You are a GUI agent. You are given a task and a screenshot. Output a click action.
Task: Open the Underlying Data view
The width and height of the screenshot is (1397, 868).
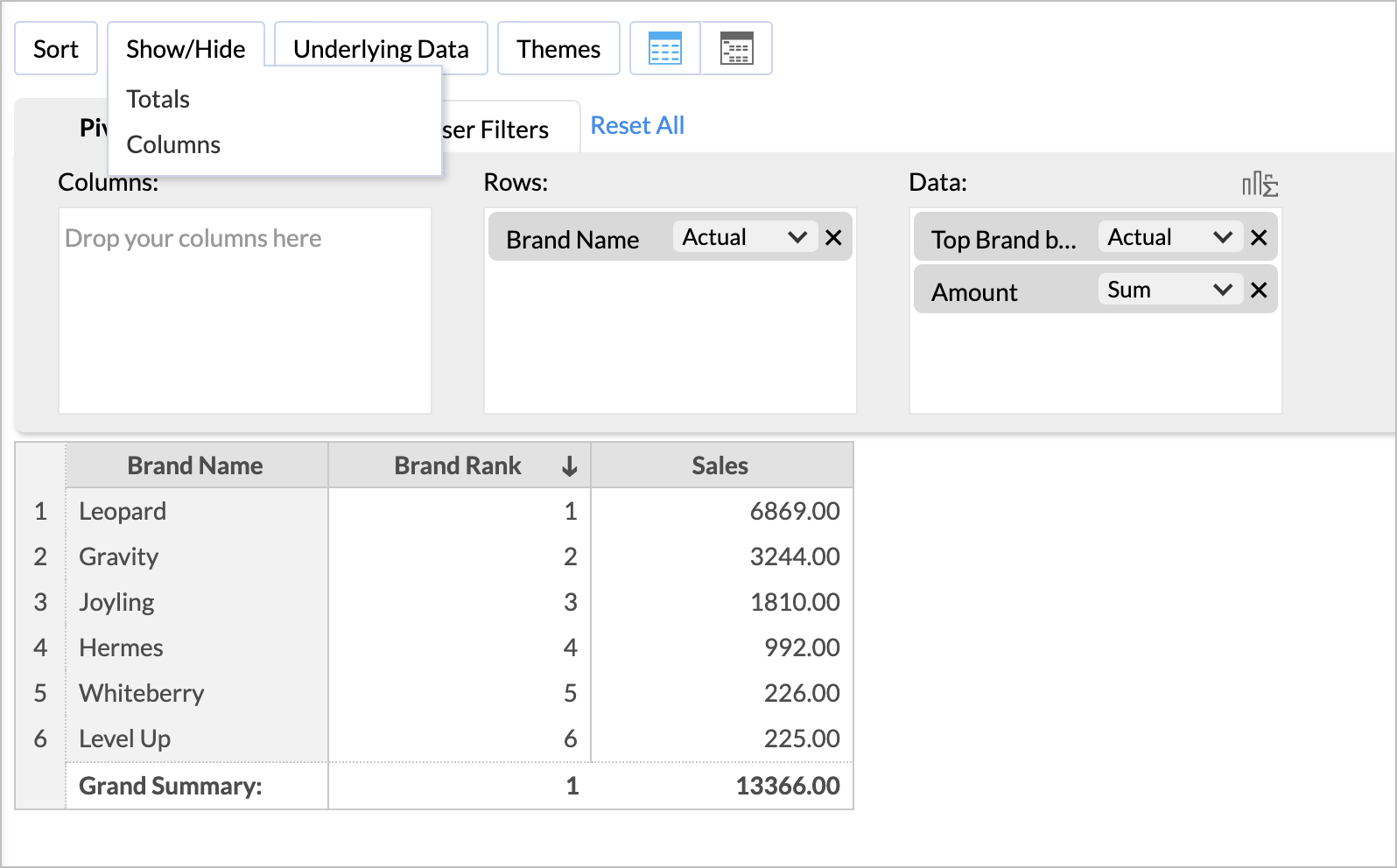pos(381,49)
